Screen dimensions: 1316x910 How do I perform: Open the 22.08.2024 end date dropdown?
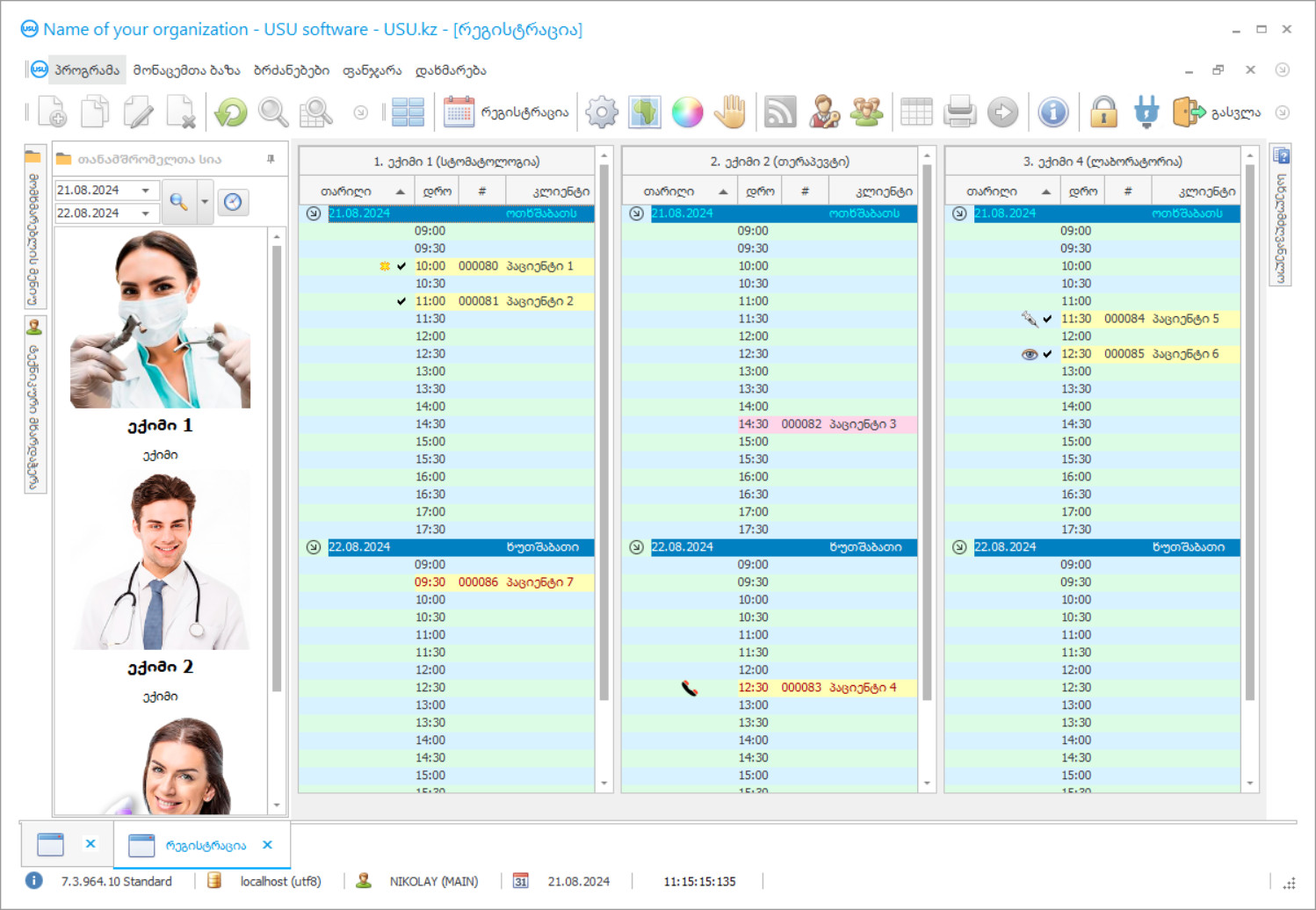tap(146, 213)
